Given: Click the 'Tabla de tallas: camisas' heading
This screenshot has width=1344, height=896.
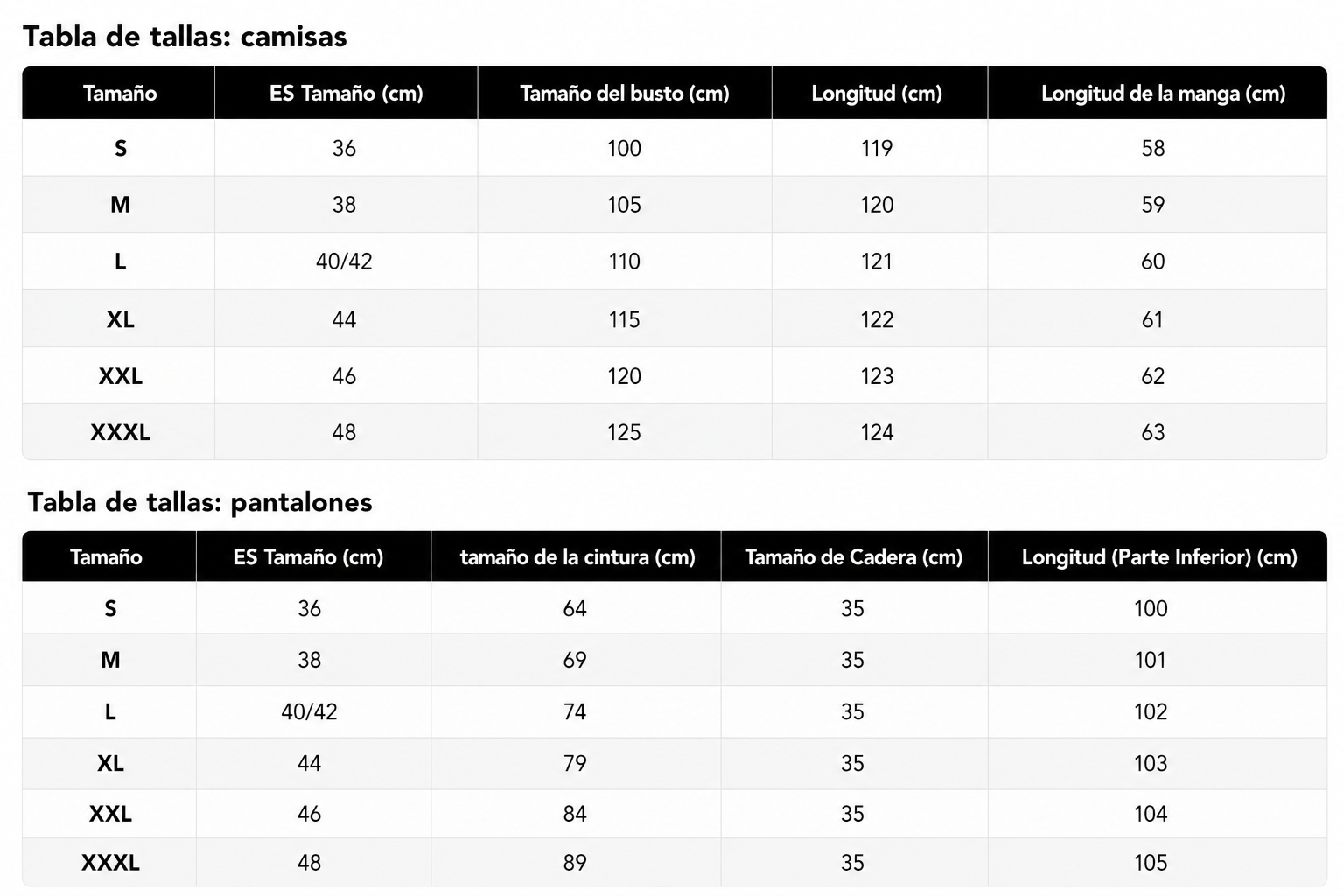Looking at the screenshot, I should (x=185, y=37).
